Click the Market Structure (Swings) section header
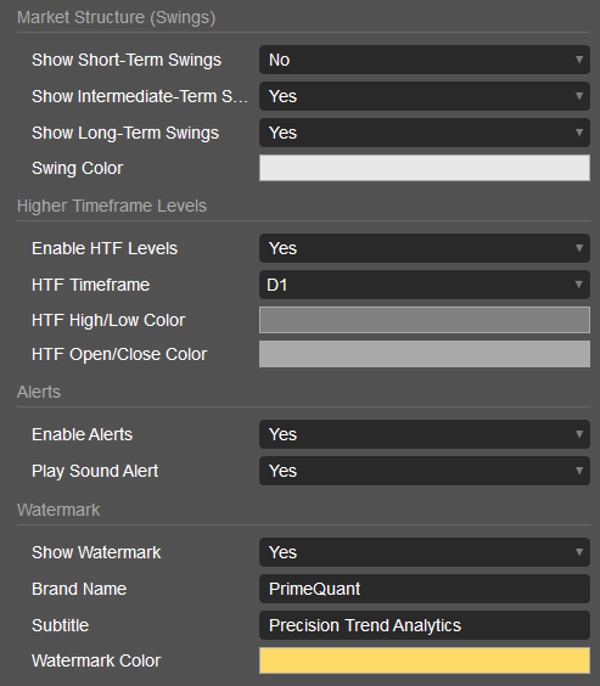The image size is (600, 686). 116,17
